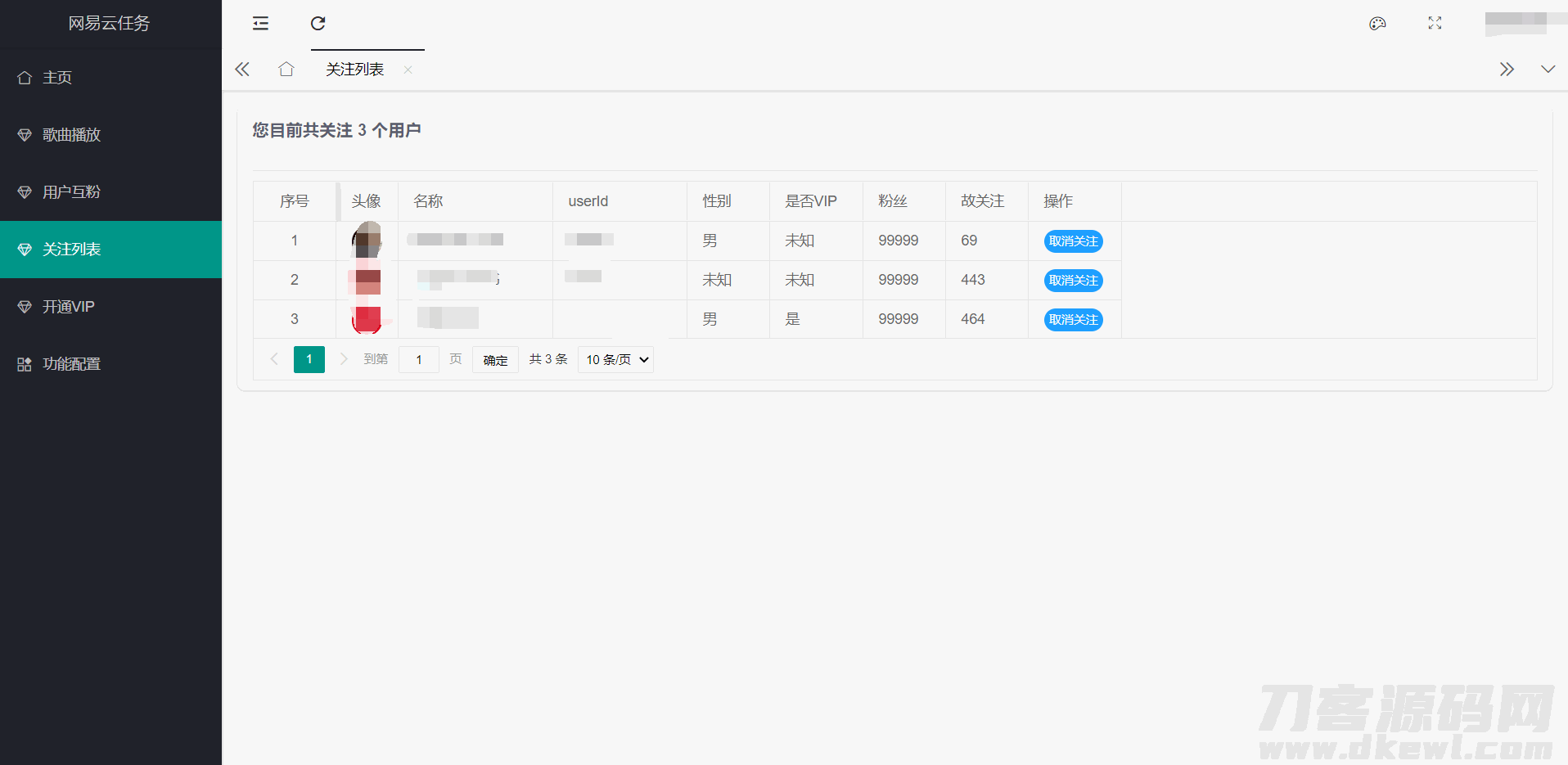This screenshot has height=765, width=1568.
Task: Open 歌曲播放 in the sidebar
Action: 71,135
